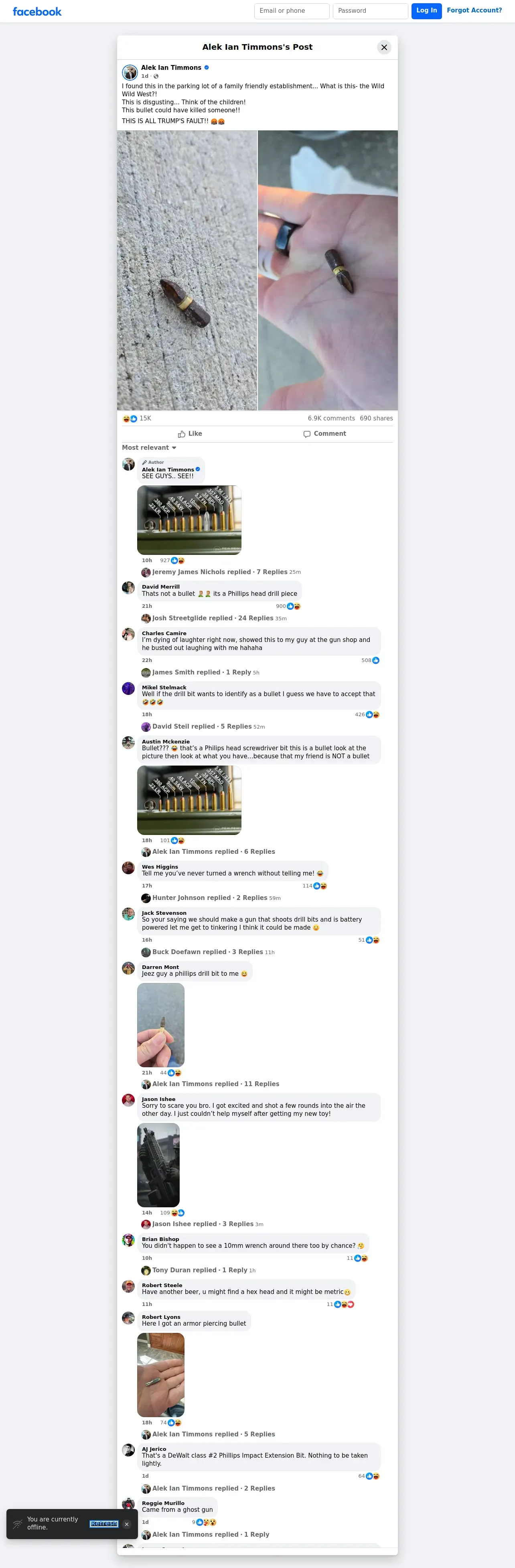Open the Forgot Account? link

(474, 10)
